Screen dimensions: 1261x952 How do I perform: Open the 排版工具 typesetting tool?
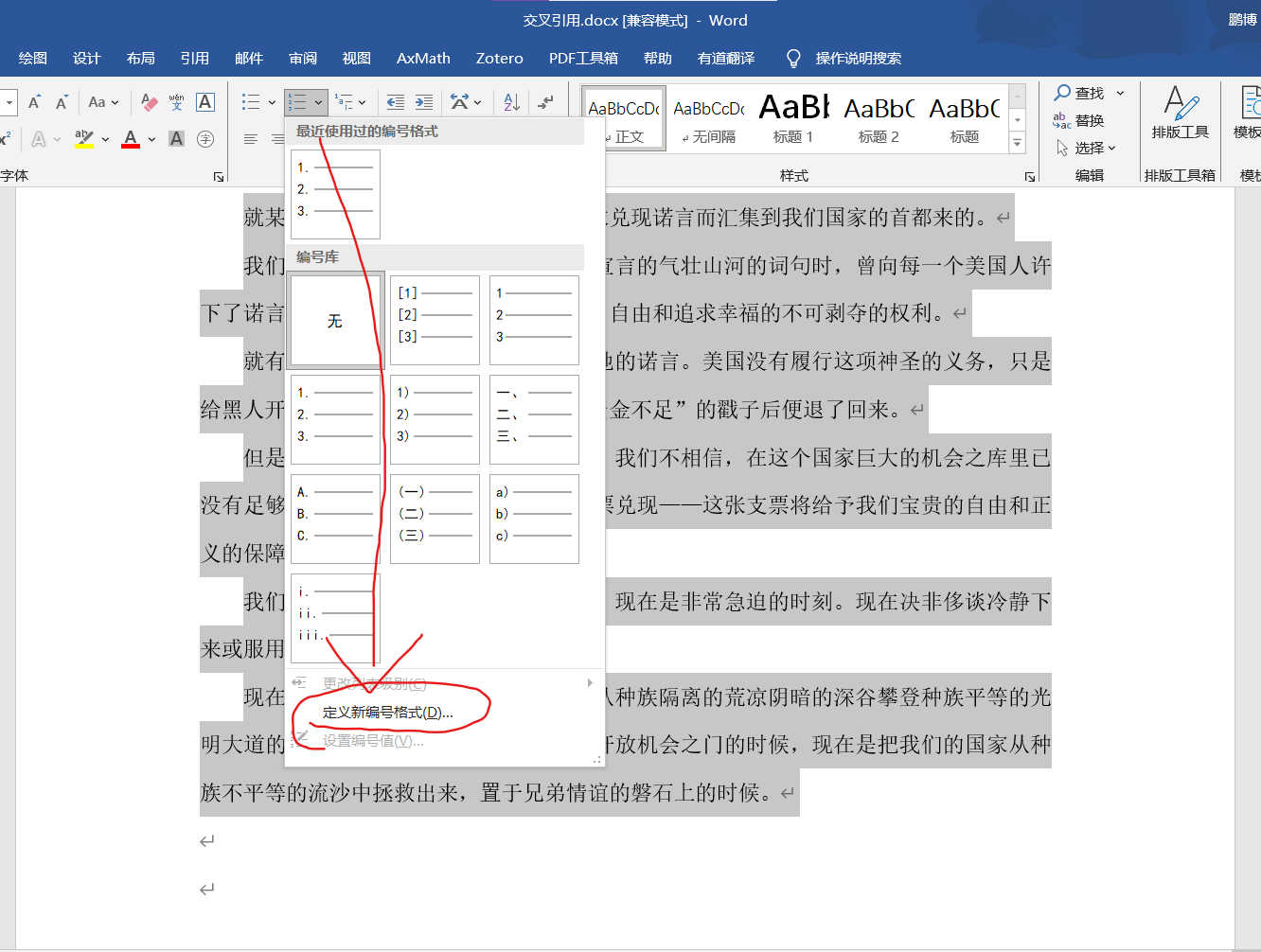tap(1180, 113)
